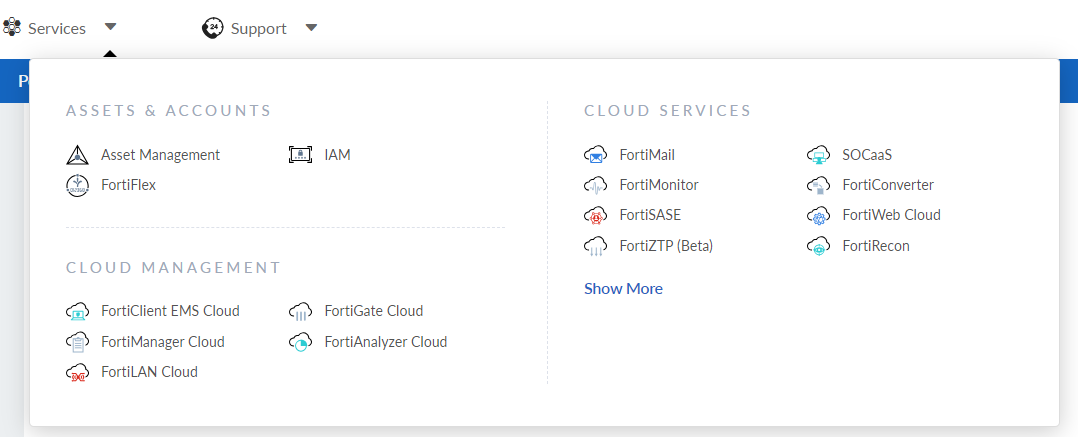Launch FortiClient EMS Cloud
This screenshot has width=1078, height=437.
[170, 311]
